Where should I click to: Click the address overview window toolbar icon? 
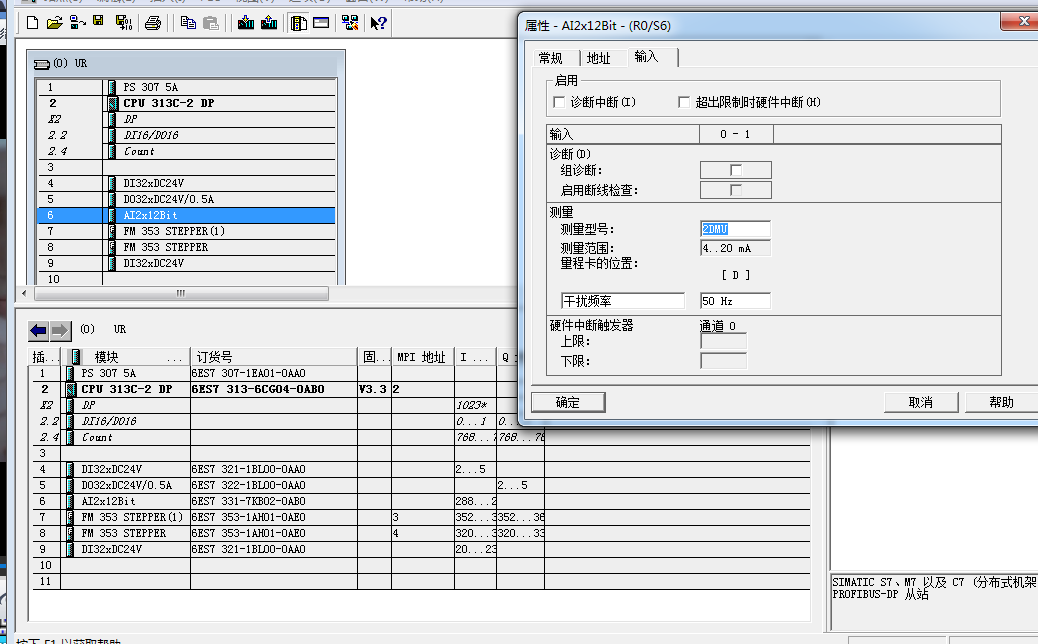tap(321, 23)
